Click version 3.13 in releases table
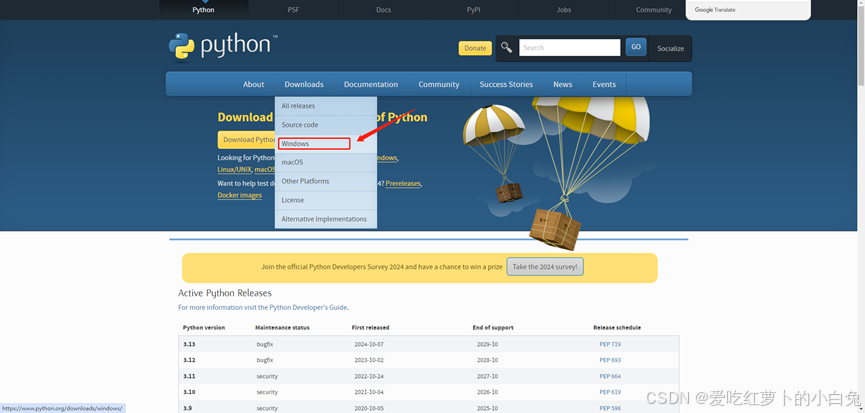This screenshot has height=413, width=865. tap(189, 344)
